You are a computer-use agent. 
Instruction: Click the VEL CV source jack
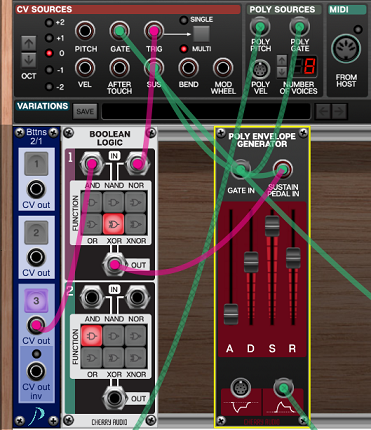[85, 68]
